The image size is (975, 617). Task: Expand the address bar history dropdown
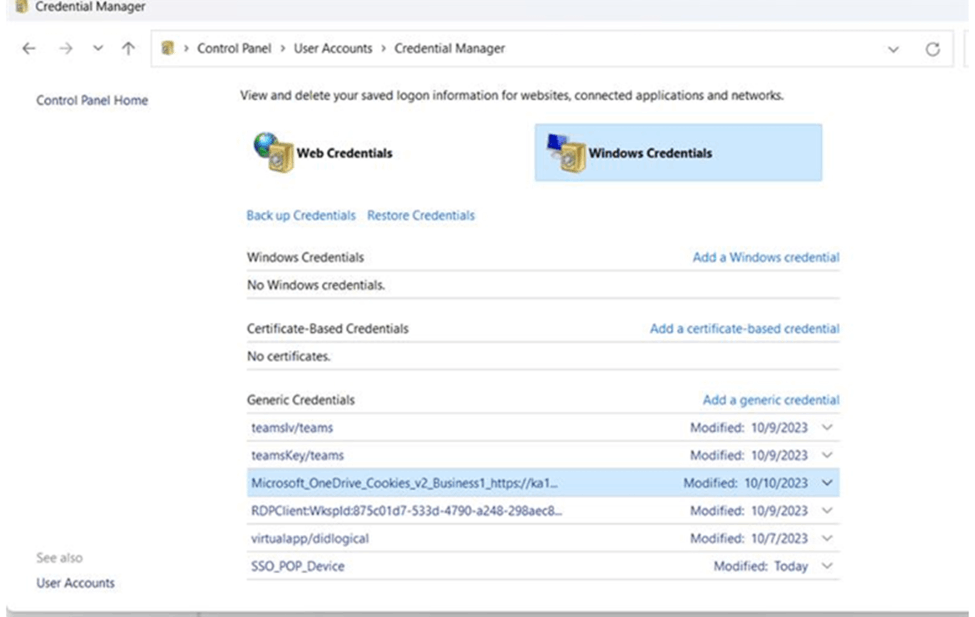point(893,48)
